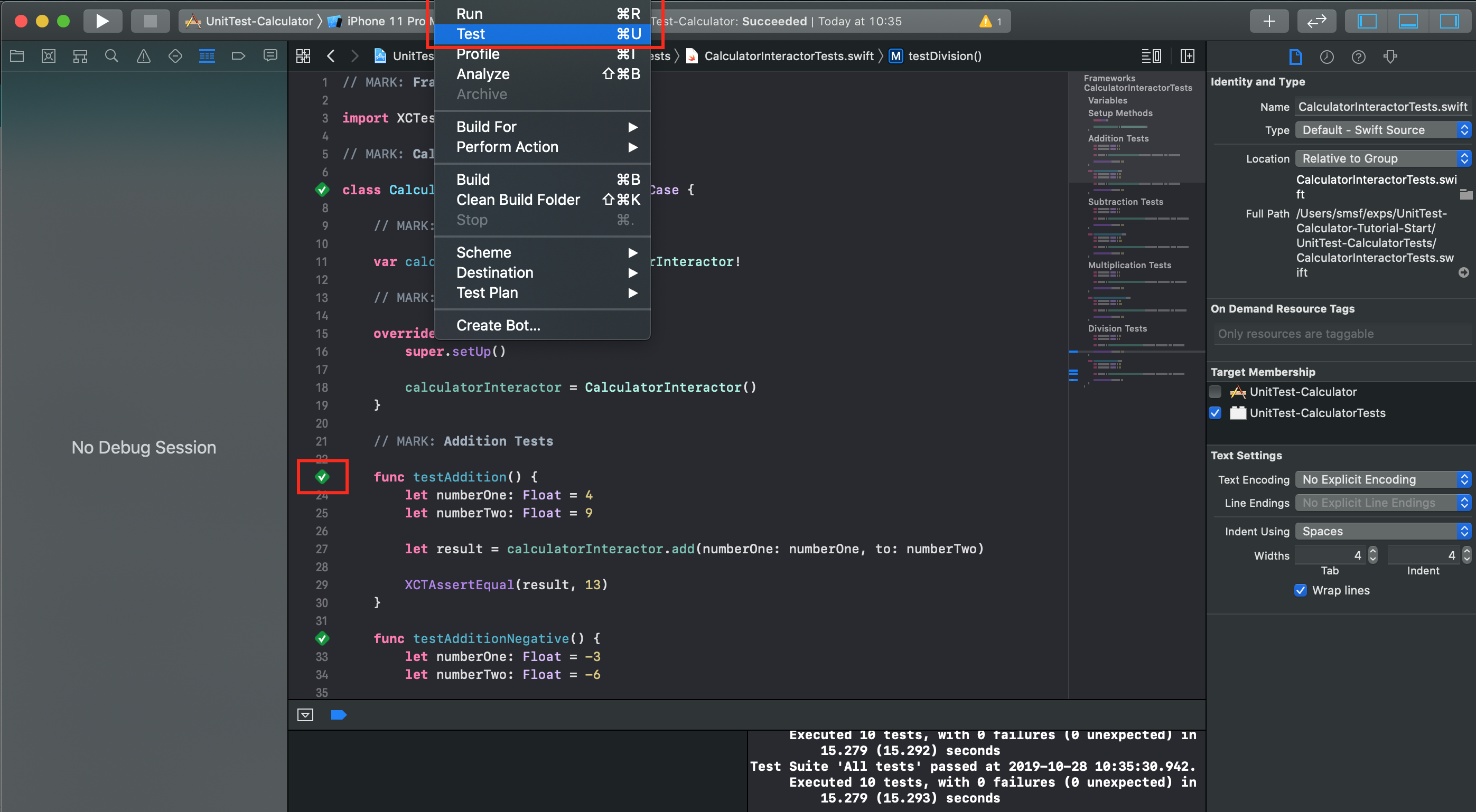Expand the Scheme submenu

(x=543, y=252)
